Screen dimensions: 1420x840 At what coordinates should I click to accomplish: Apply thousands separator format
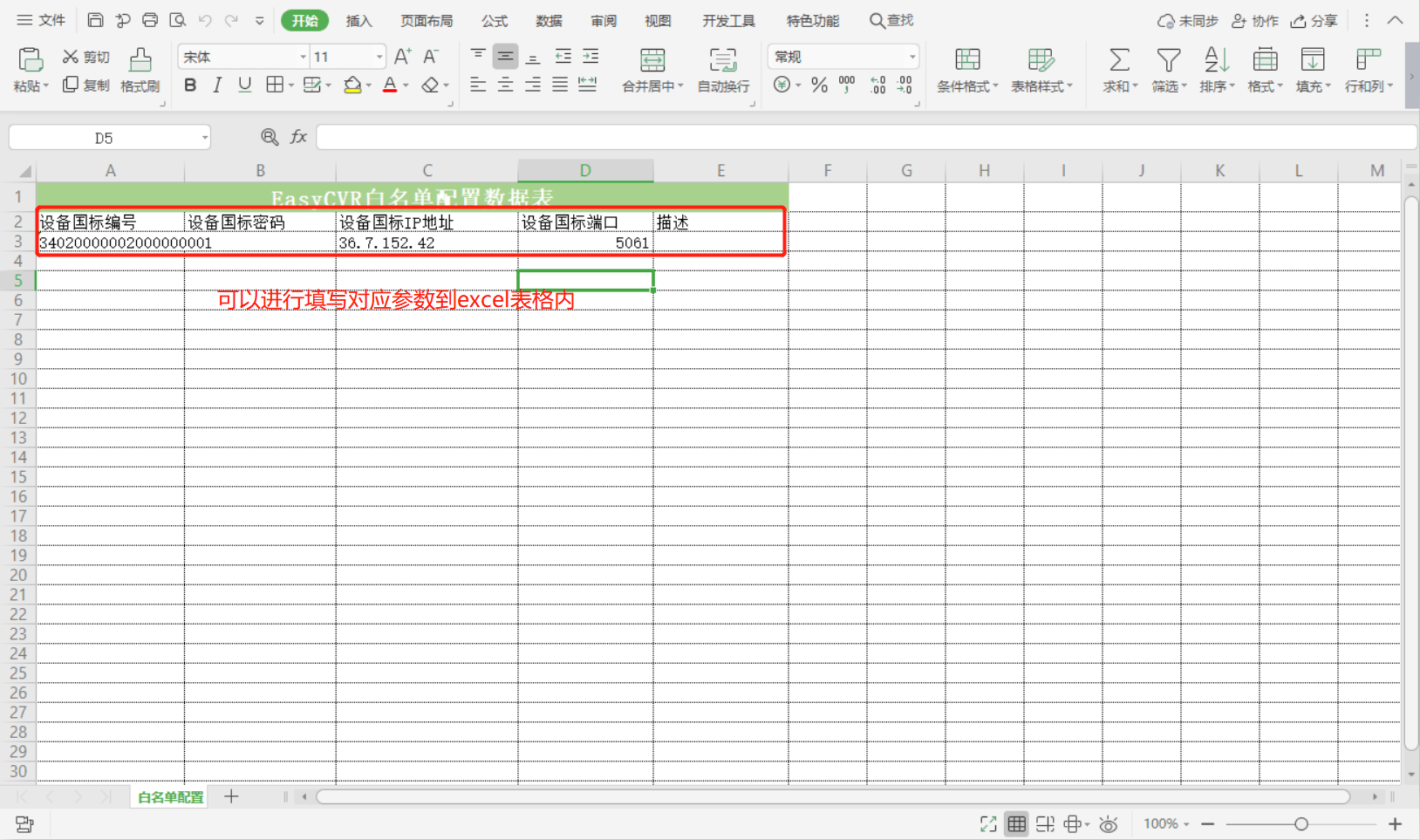[x=847, y=85]
